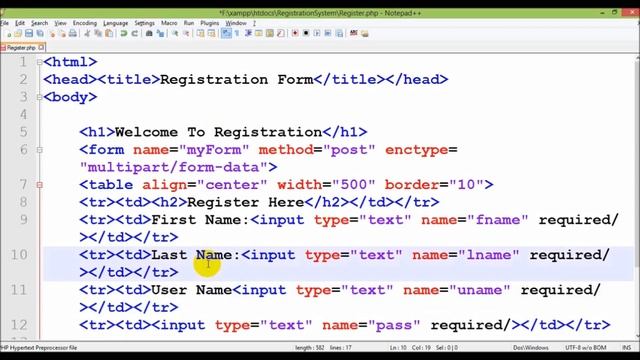Stop macro recording with the black square icon
Image resolution: width=640 pixels, height=360 pixels.
tap(306, 33)
